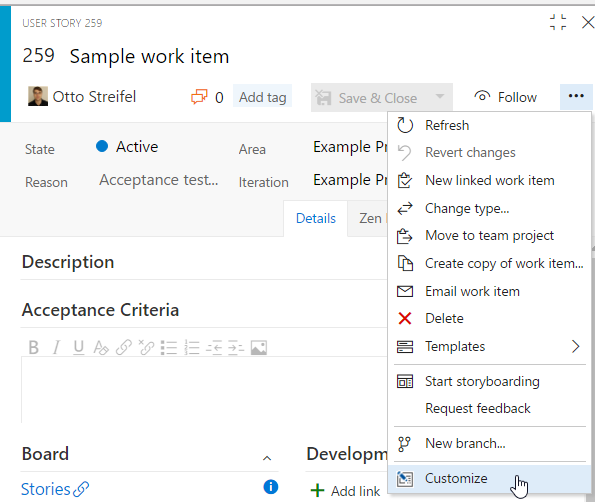Click inside the Acceptance Criteria text area
This screenshot has height=502, width=595.
(204, 390)
